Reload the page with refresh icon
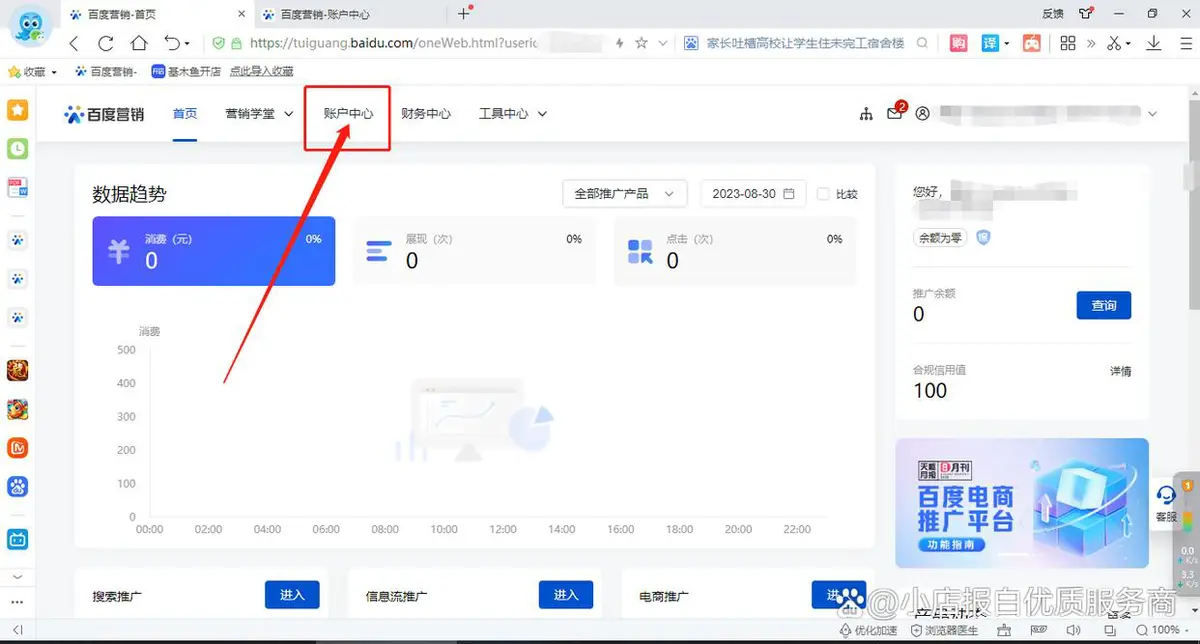 tap(106, 43)
